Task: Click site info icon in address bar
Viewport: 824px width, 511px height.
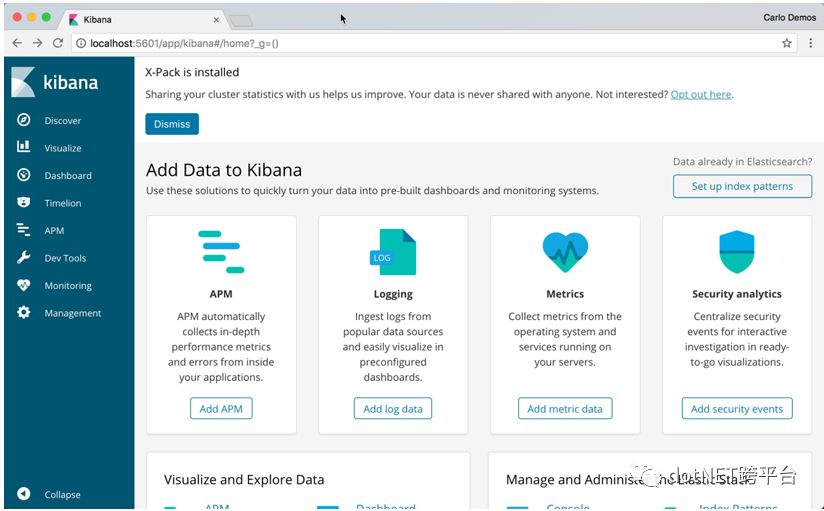Action: coord(81,43)
